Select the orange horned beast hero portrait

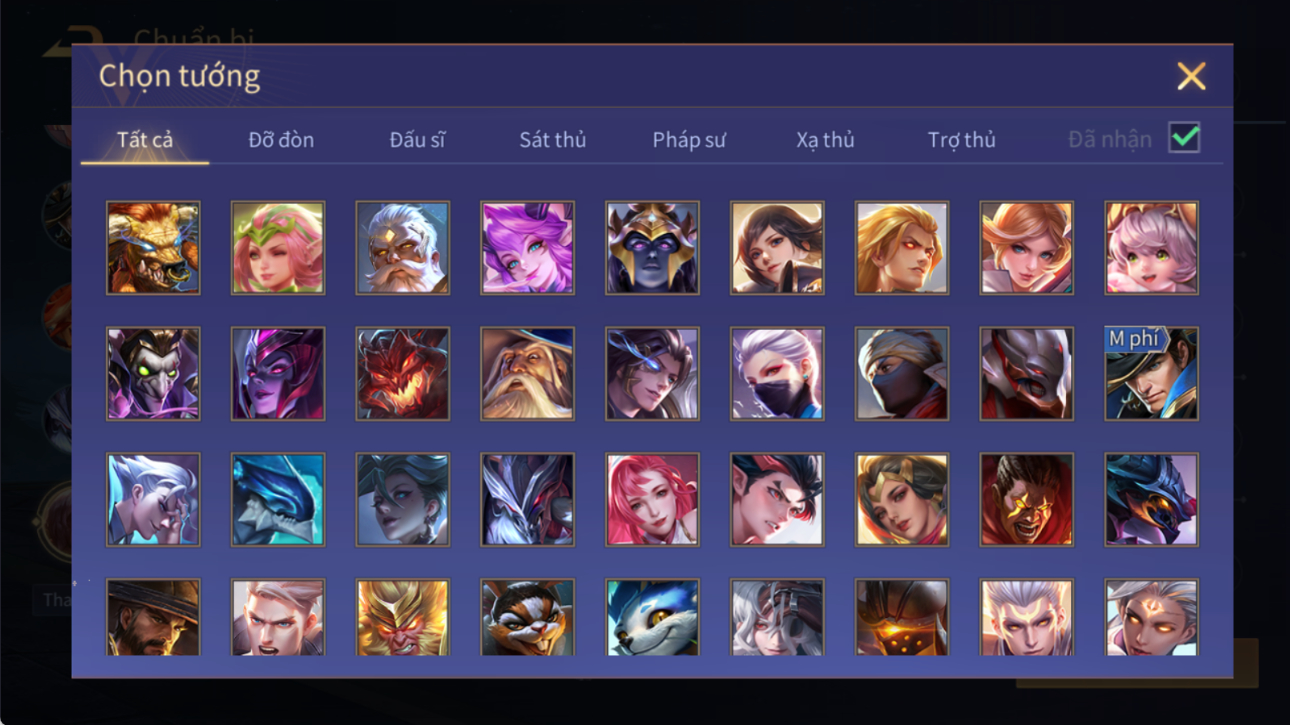[x=153, y=248]
